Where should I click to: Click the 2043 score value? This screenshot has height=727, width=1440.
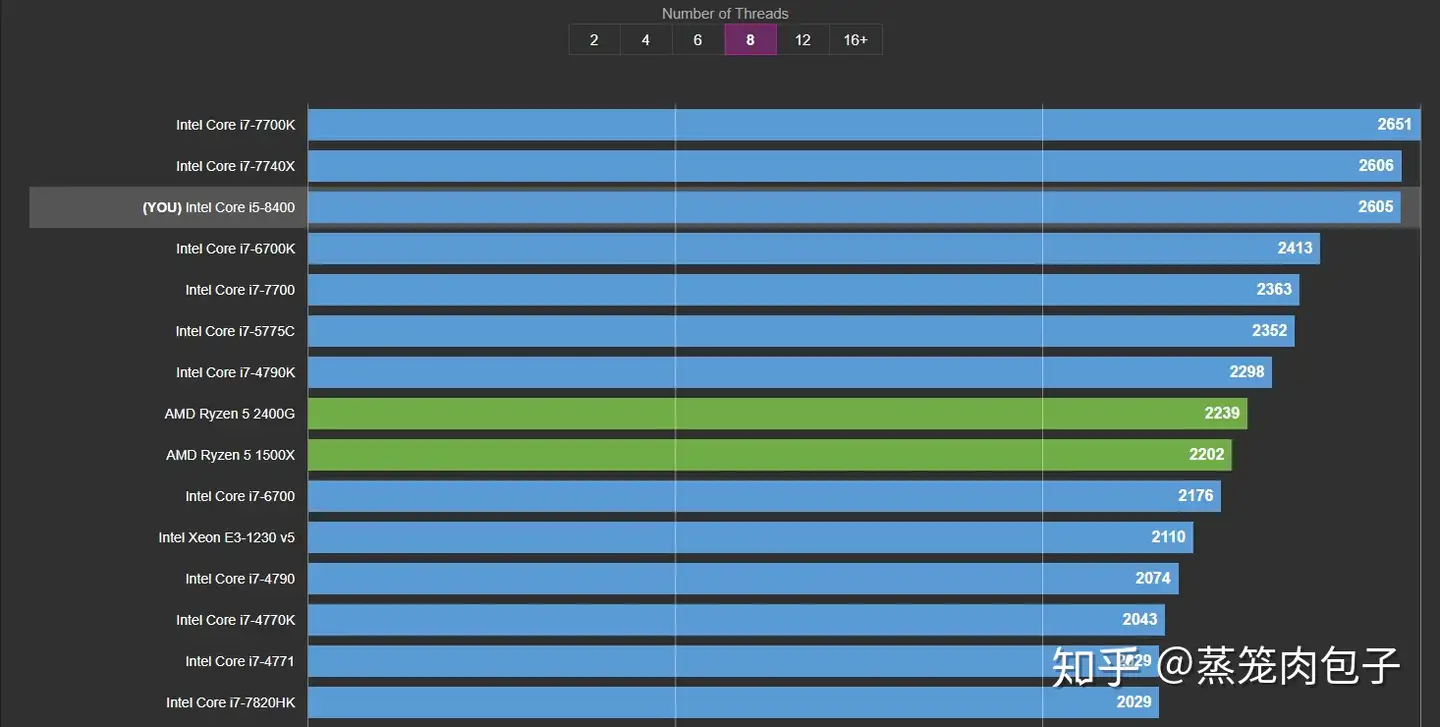click(1140, 619)
